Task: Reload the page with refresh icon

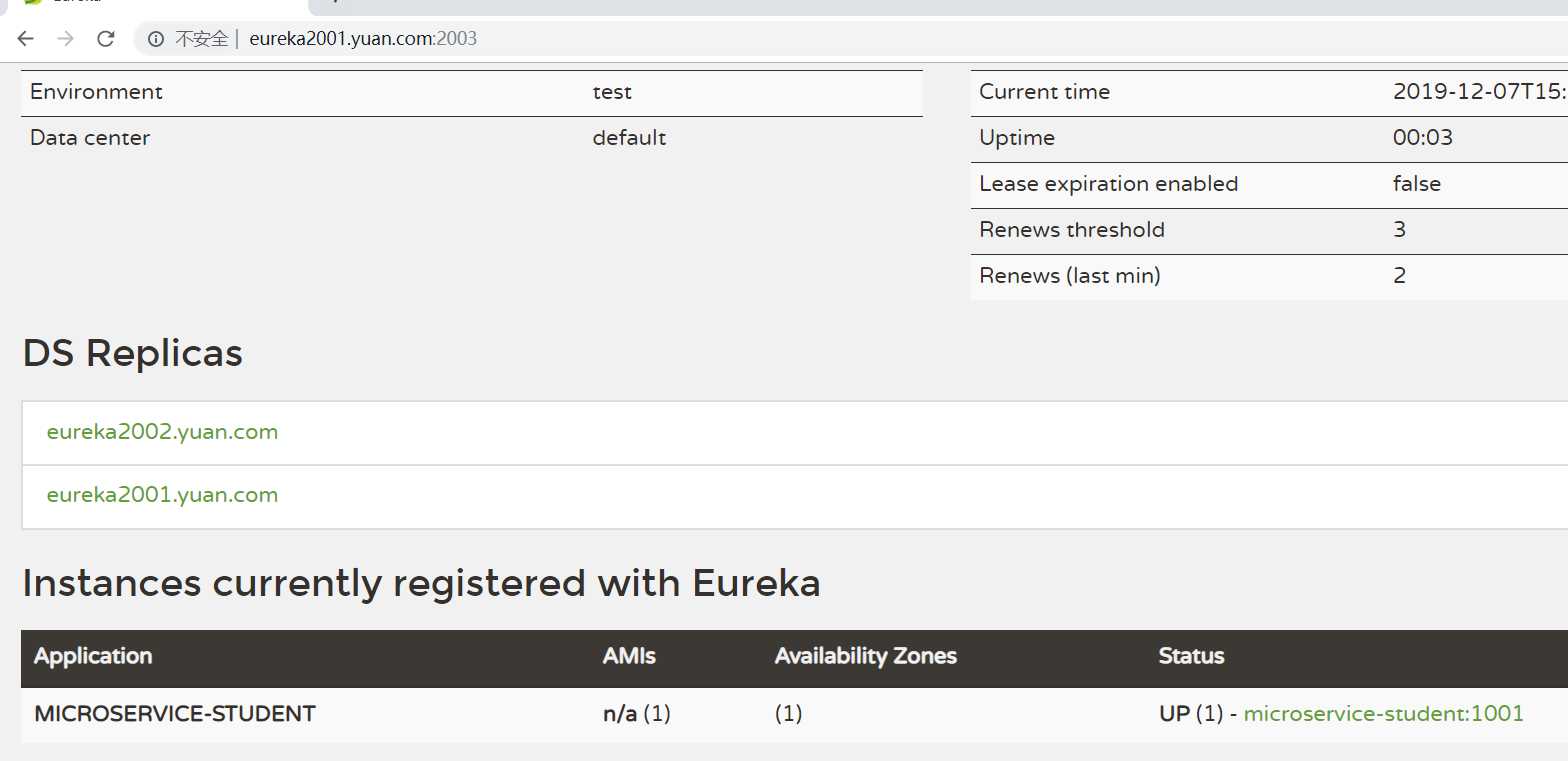Action: (x=105, y=39)
